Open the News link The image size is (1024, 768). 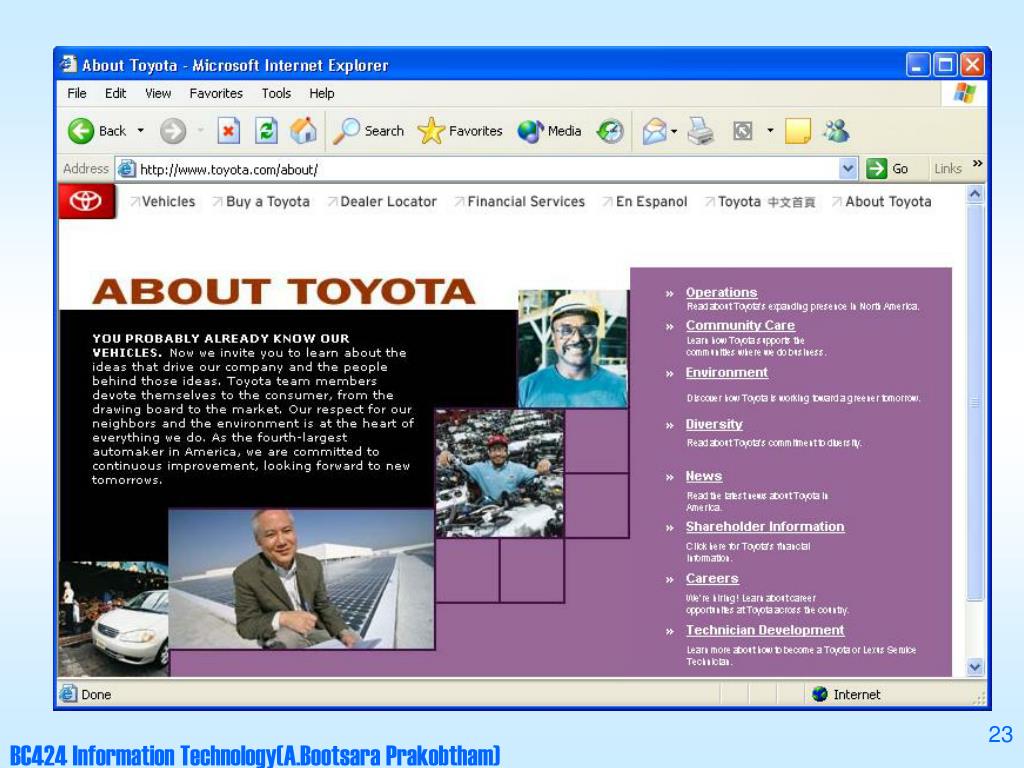pyautogui.click(x=703, y=476)
